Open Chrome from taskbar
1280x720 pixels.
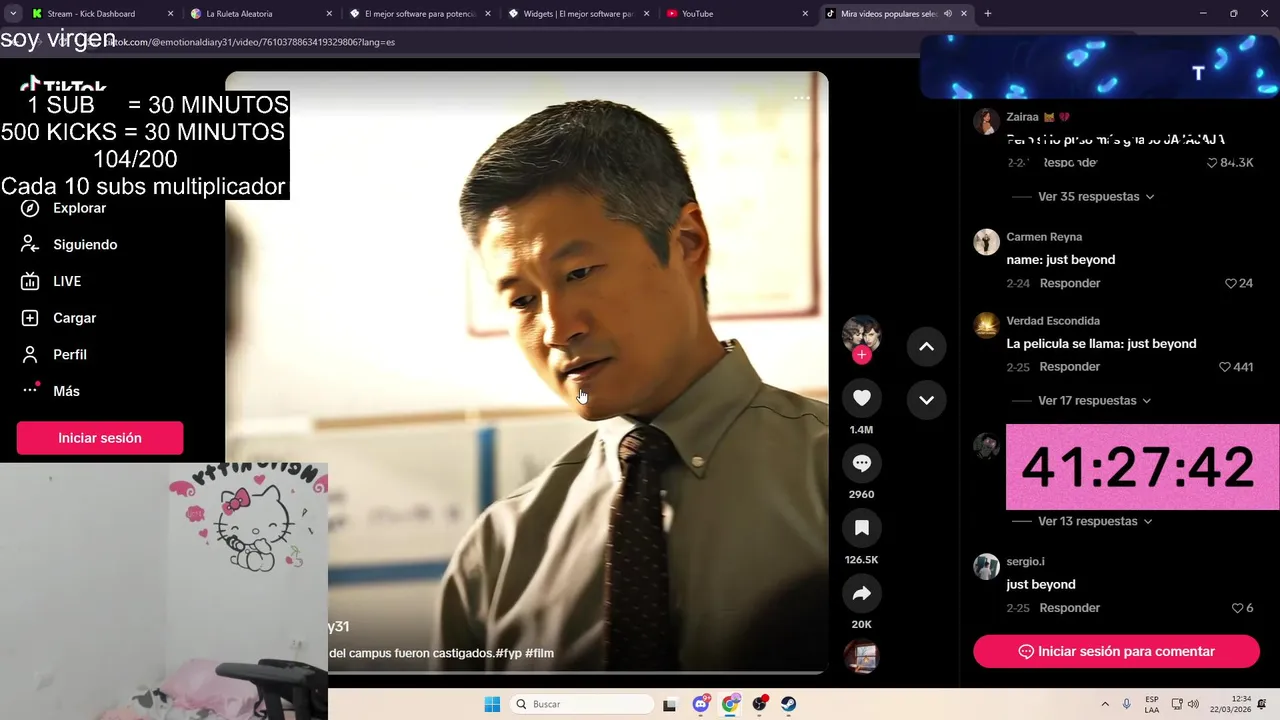tap(730, 704)
